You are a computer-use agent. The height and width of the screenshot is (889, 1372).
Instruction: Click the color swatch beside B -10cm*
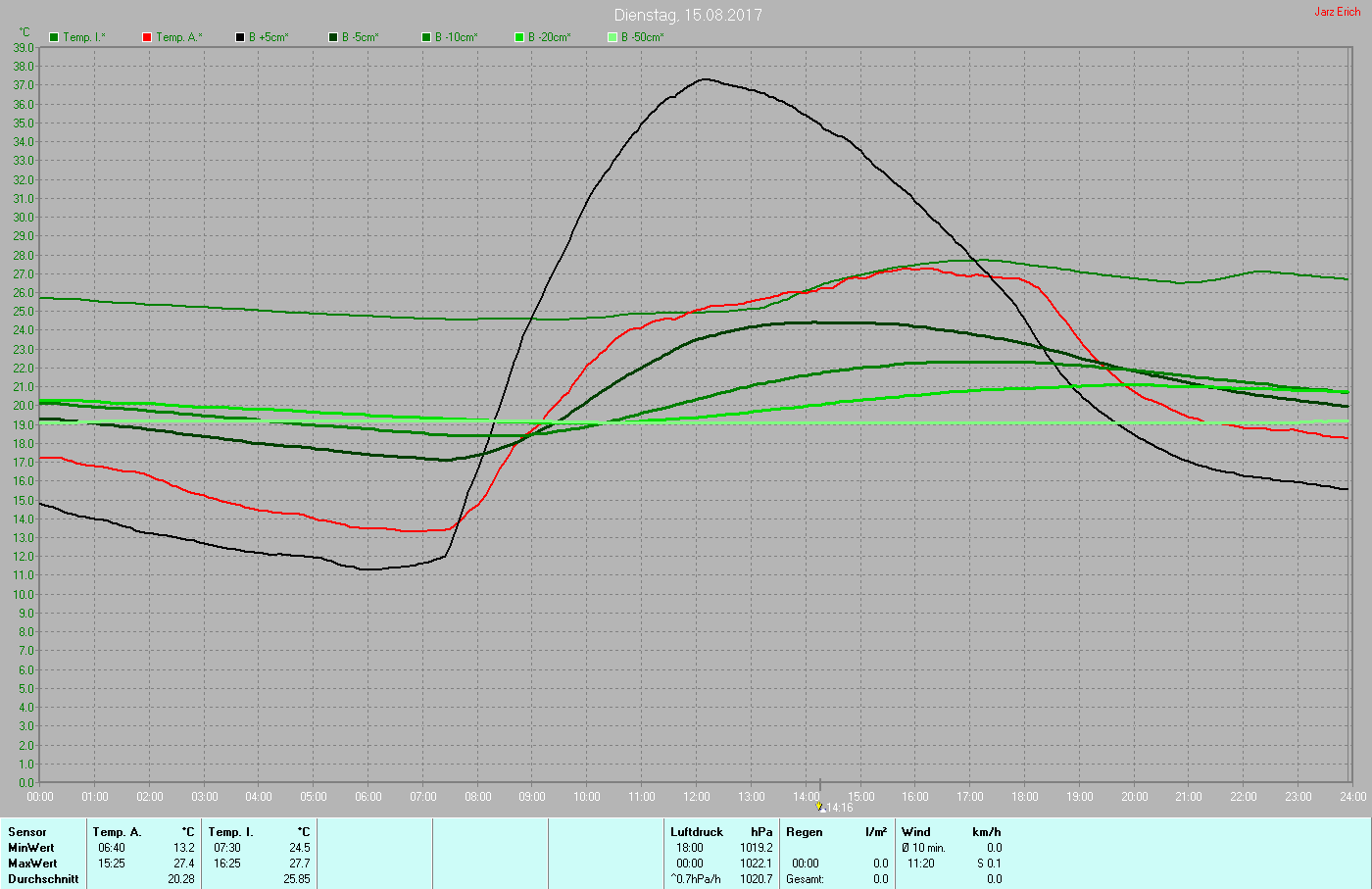pyautogui.click(x=426, y=37)
